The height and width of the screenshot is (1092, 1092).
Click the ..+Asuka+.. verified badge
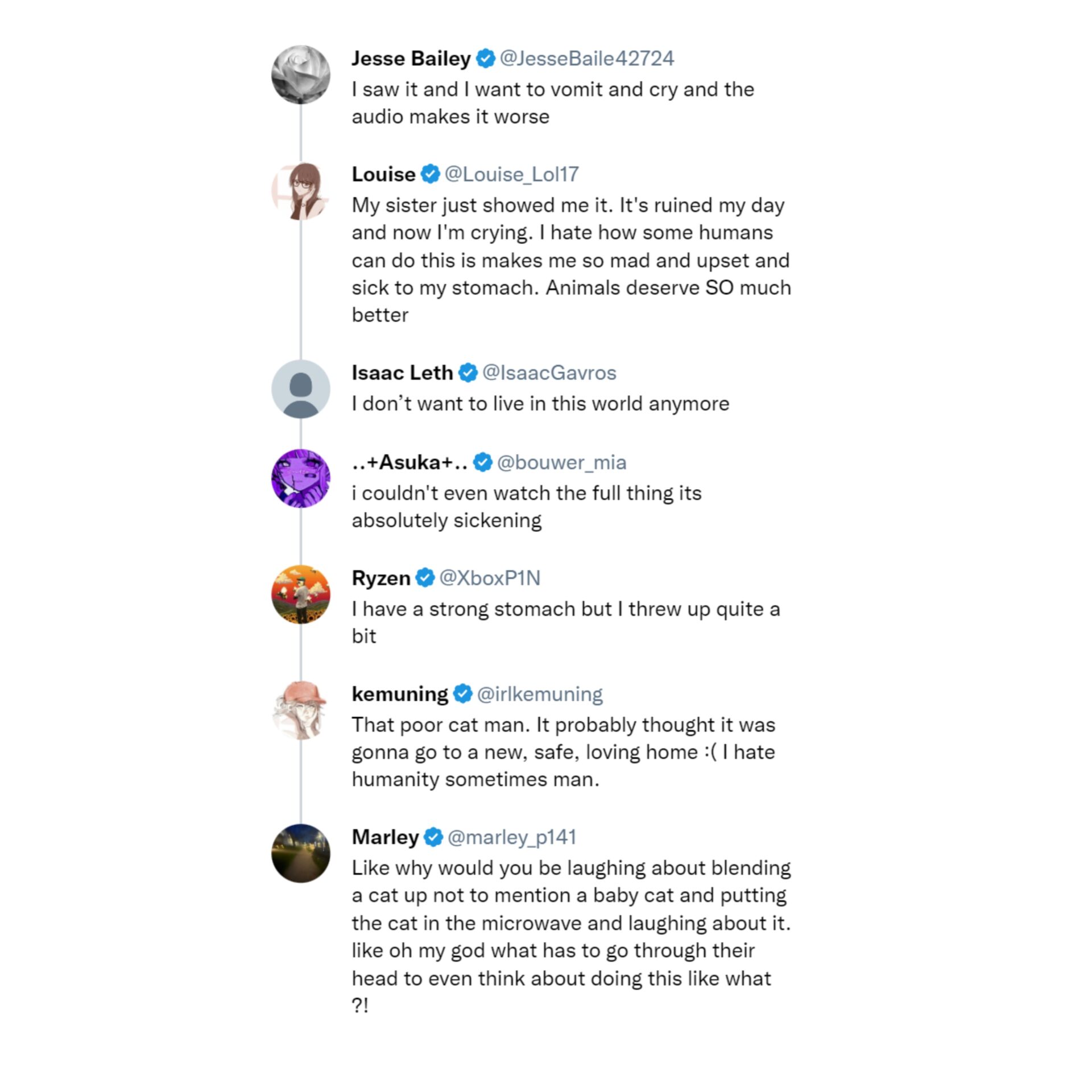[x=483, y=462]
